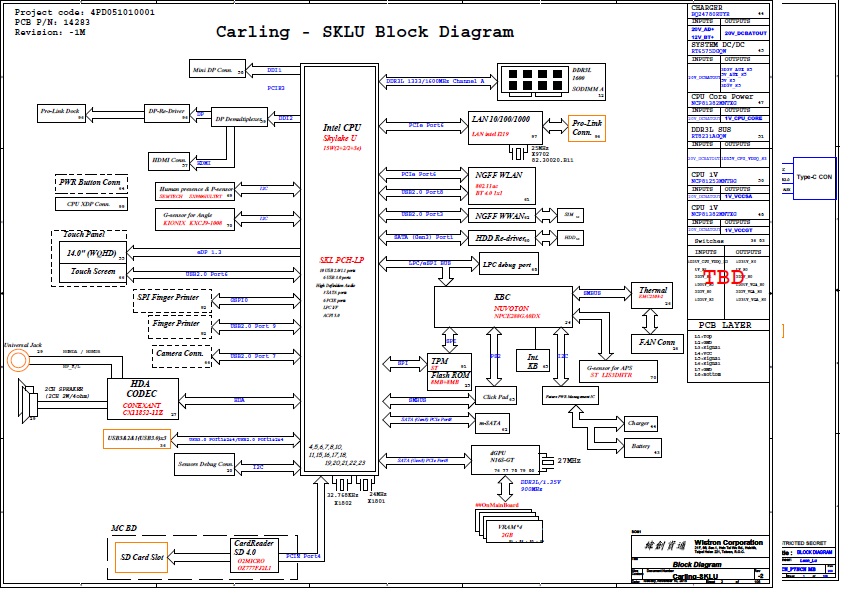Viewport: 851px width, 601px height.
Task: Click the CPU XDP Conn. box
Action: (91, 204)
